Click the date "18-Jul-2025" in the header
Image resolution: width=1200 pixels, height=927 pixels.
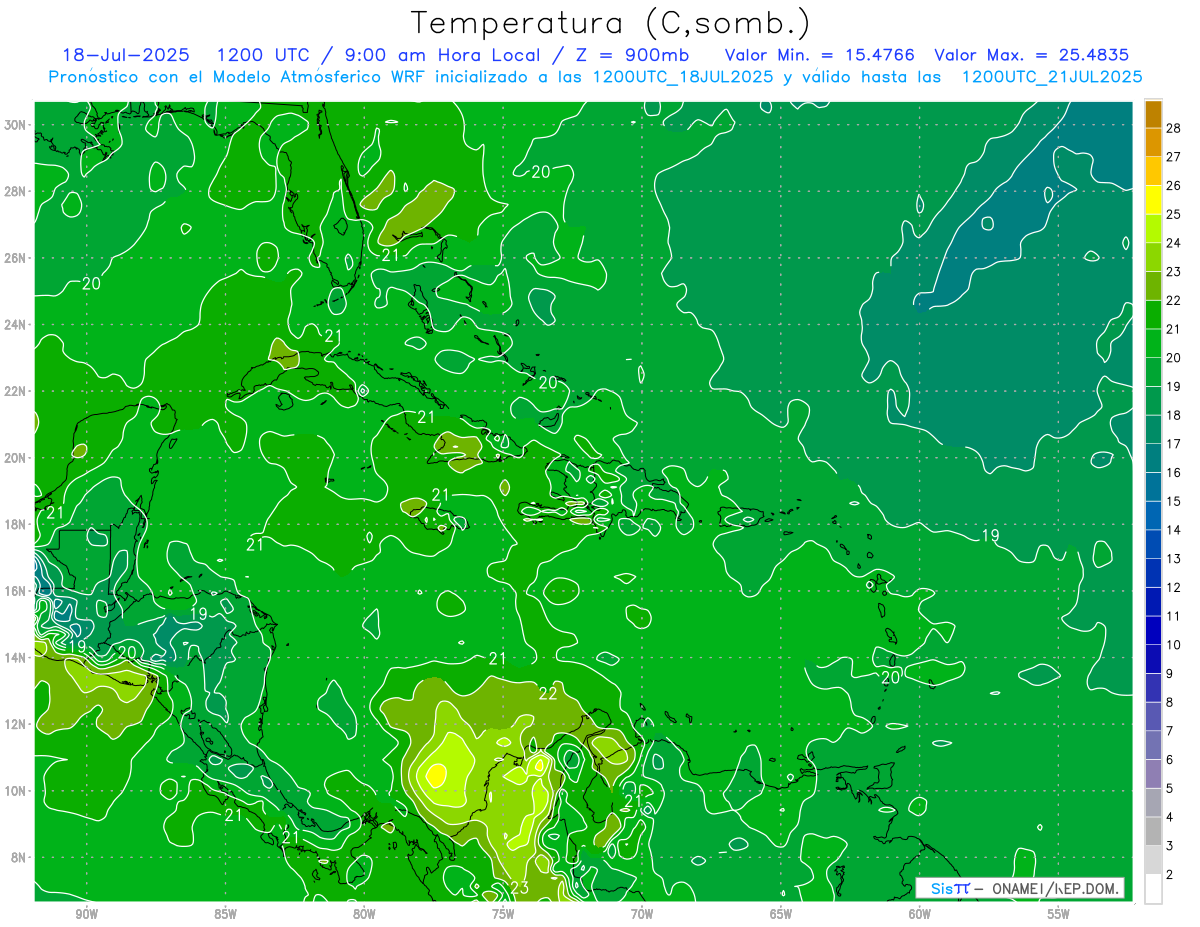[126, 55]
